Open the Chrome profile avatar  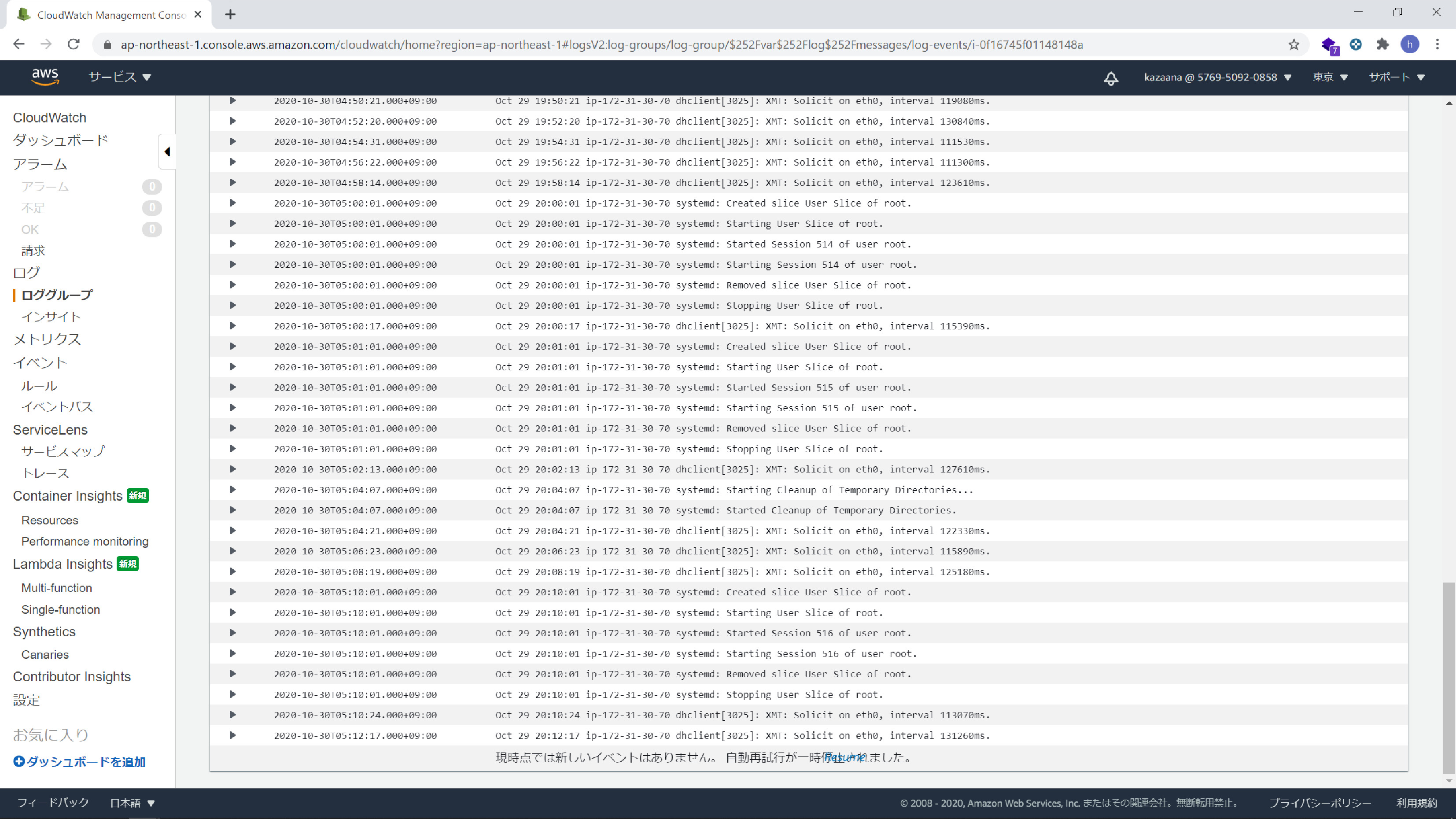tap(1410, 44)
